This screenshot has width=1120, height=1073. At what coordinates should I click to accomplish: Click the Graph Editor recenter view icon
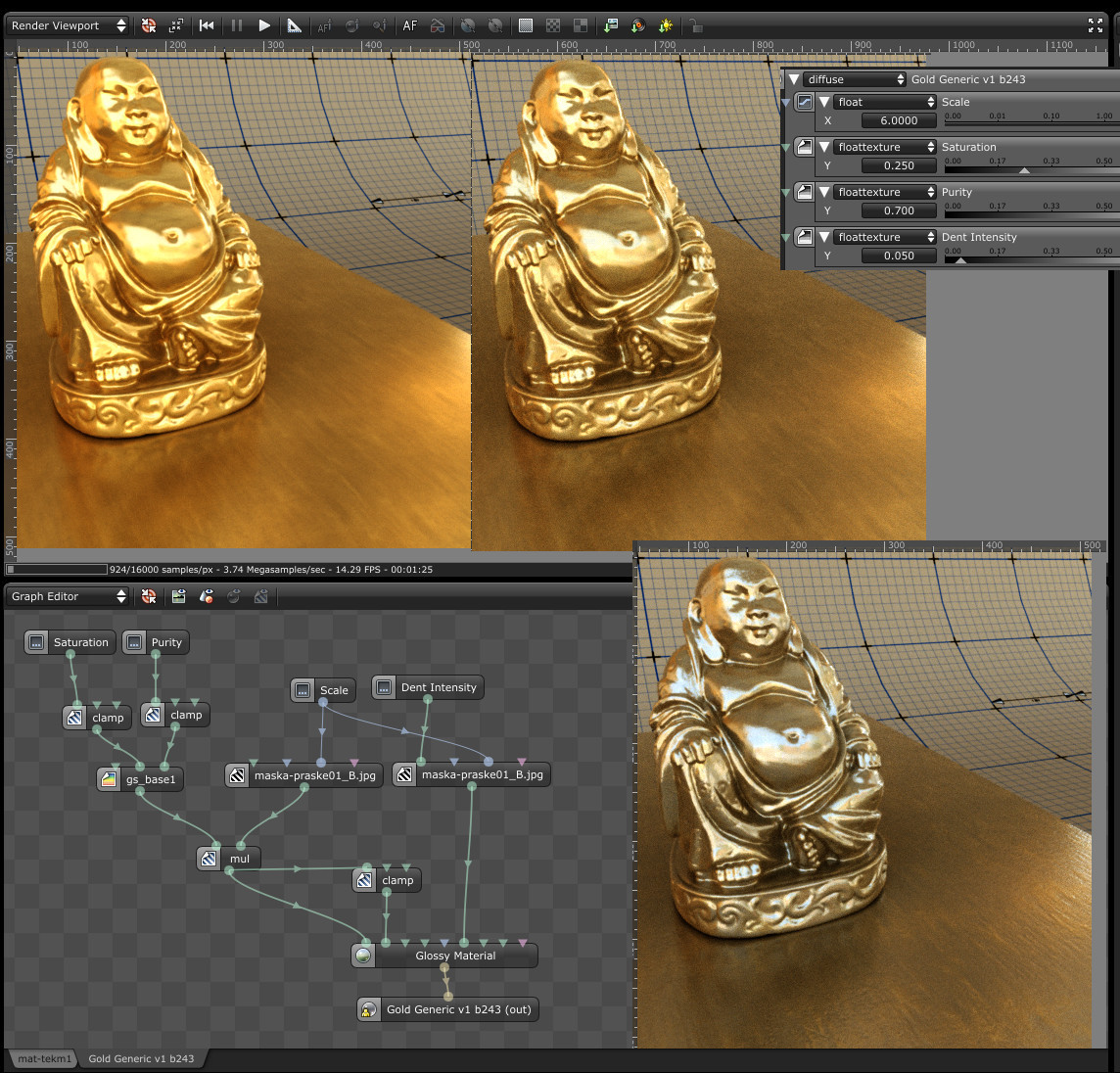coord(149,596)
